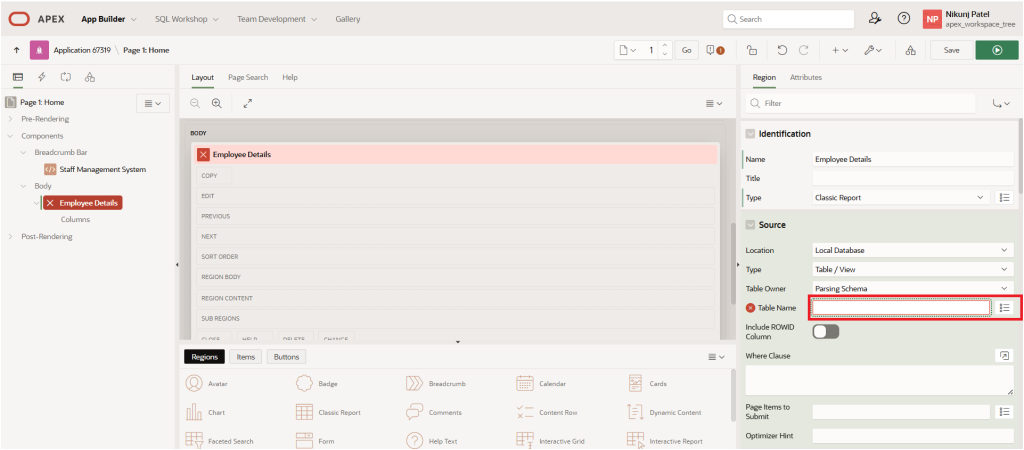Collapse the Source section toggle
Screen dimensions: 1024x450
[x=749, y=225]
